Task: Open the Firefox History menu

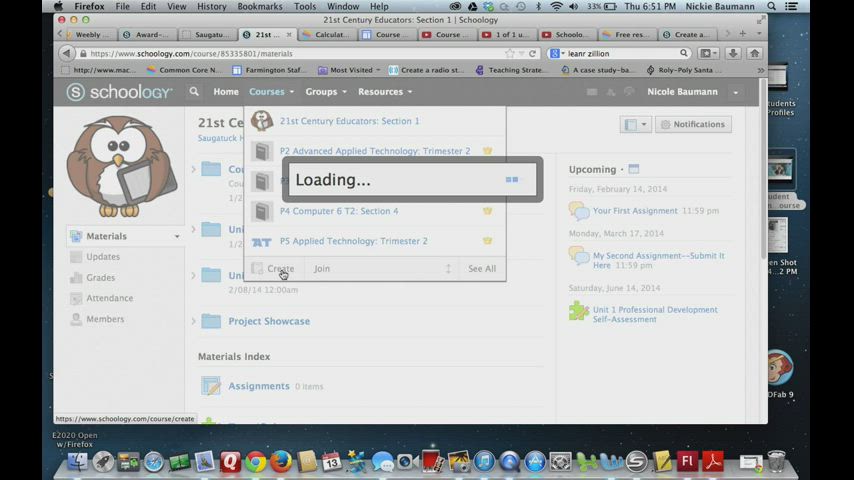Action: (211, 6)
